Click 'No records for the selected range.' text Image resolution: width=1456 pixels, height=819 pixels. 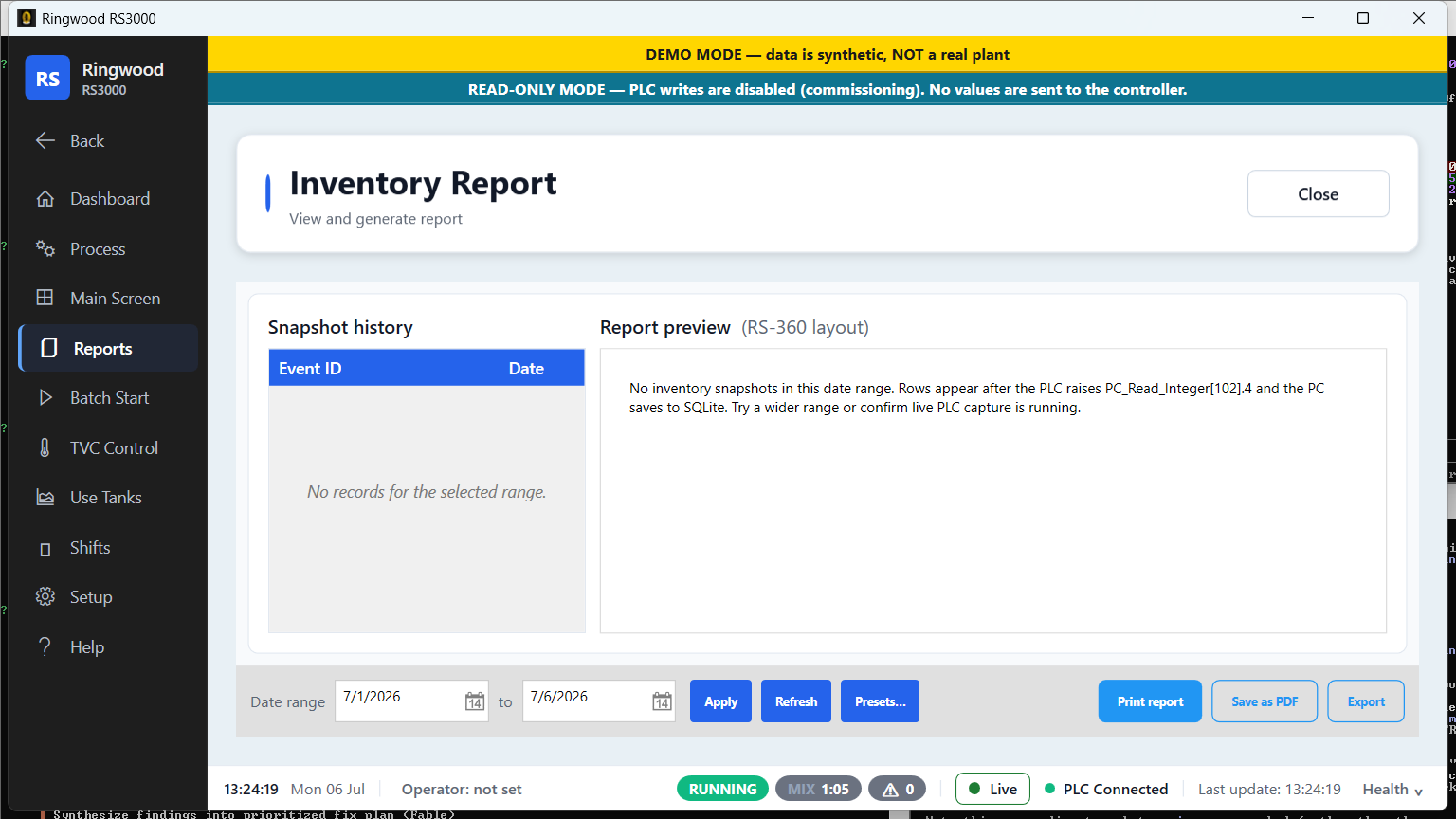tap(427, 492)
